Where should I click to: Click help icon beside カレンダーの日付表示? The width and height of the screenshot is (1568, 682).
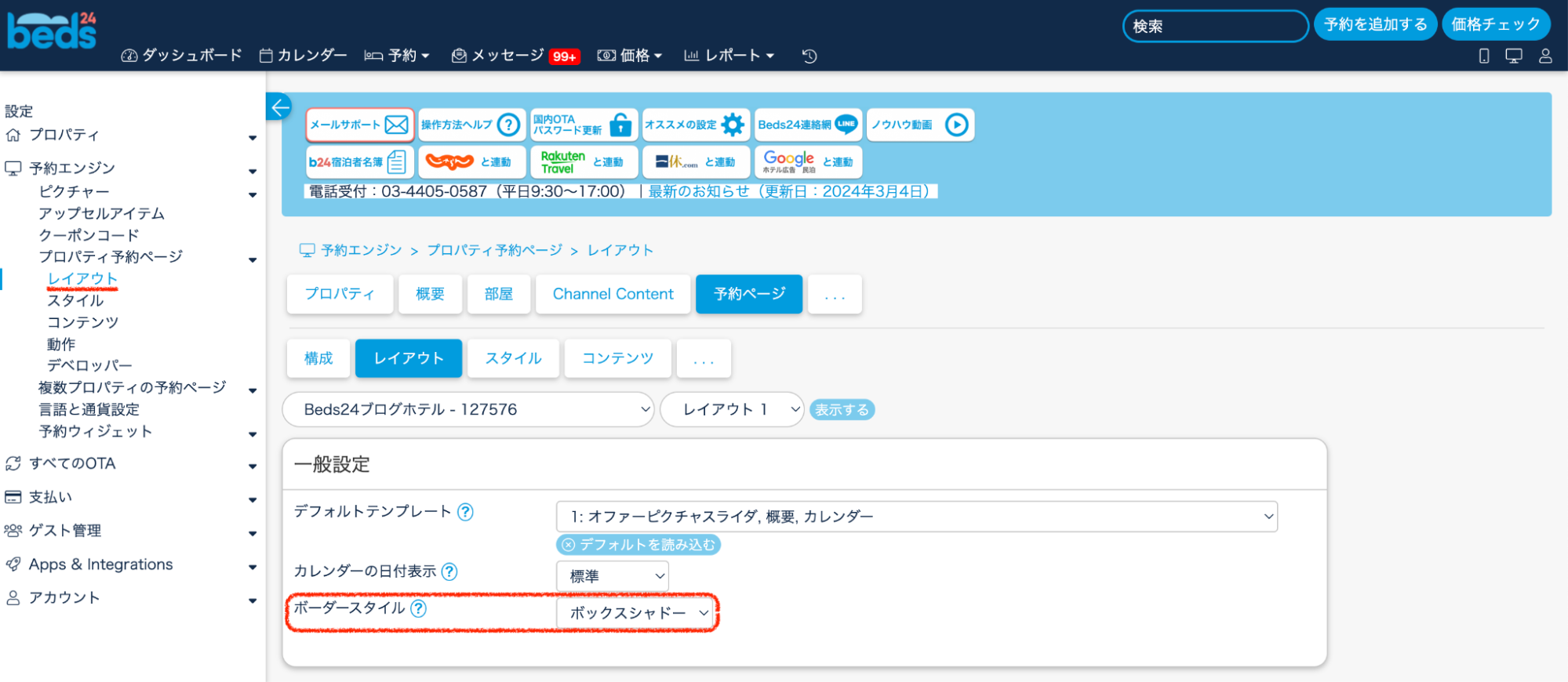(x=449, y=571)
